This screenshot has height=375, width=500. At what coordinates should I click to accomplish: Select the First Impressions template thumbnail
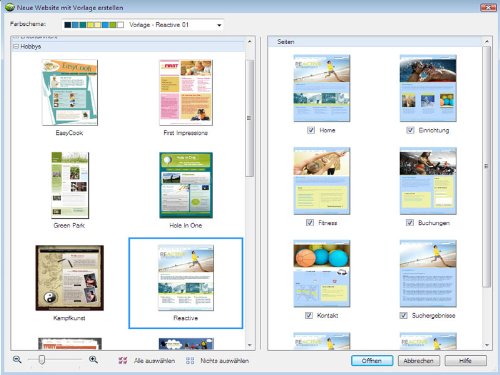186,92
